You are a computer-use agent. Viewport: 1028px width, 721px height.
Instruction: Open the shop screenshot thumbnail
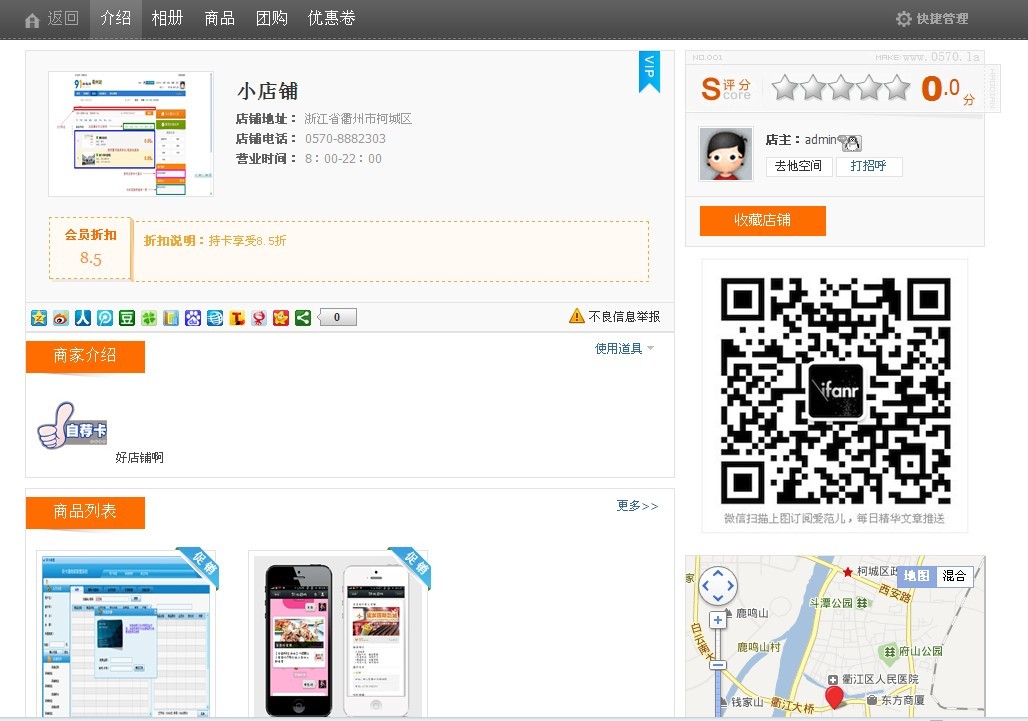point(131,134)
